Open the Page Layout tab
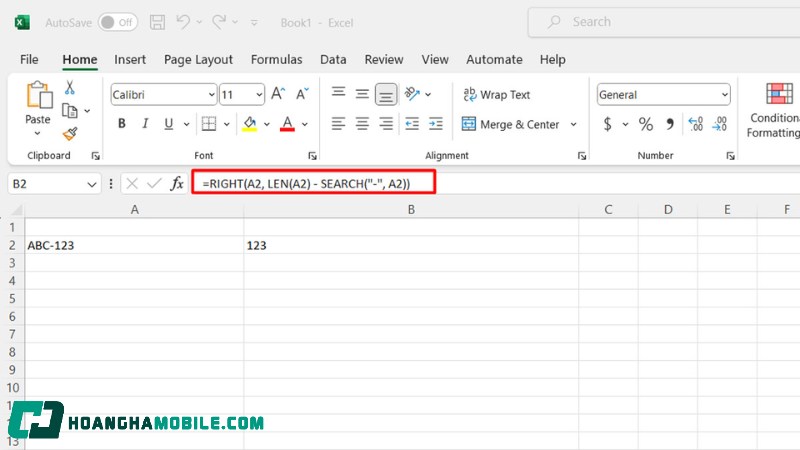Image resolution: width=800 pixels, height=450 pixels. click(x=198, y=60)
